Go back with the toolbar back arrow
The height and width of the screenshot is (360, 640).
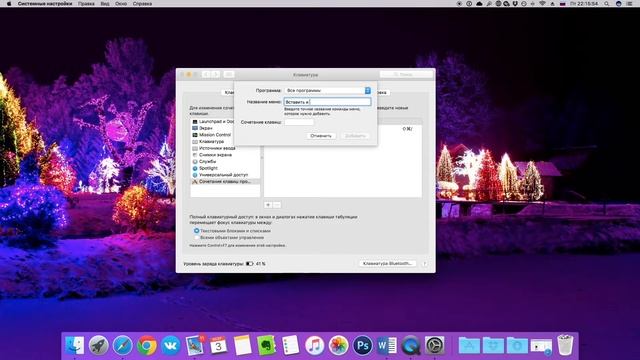pos(206,74)
